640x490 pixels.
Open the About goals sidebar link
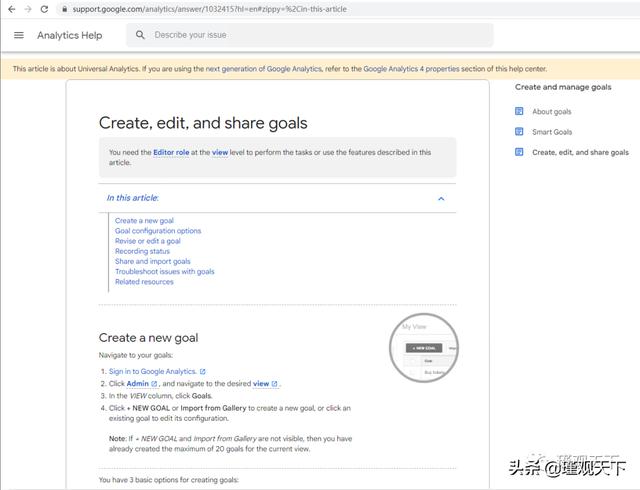[551, 111]
